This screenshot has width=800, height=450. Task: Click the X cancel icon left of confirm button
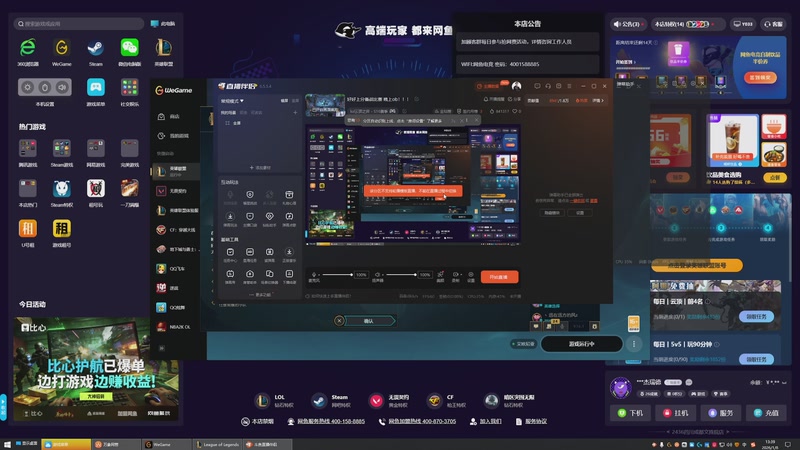click(x=339, y=321)
